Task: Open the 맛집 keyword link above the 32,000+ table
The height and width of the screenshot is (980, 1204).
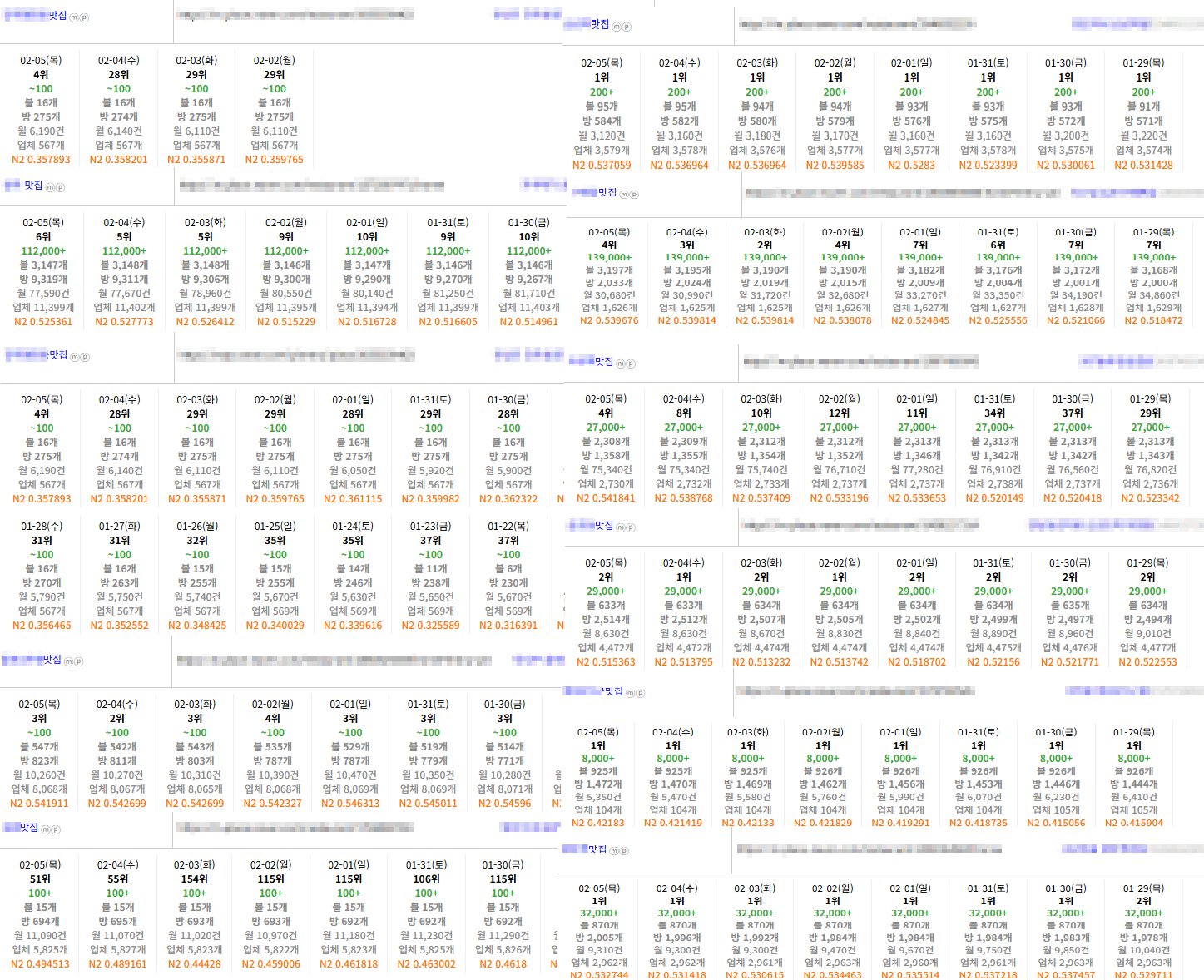Action: (598, 849)
